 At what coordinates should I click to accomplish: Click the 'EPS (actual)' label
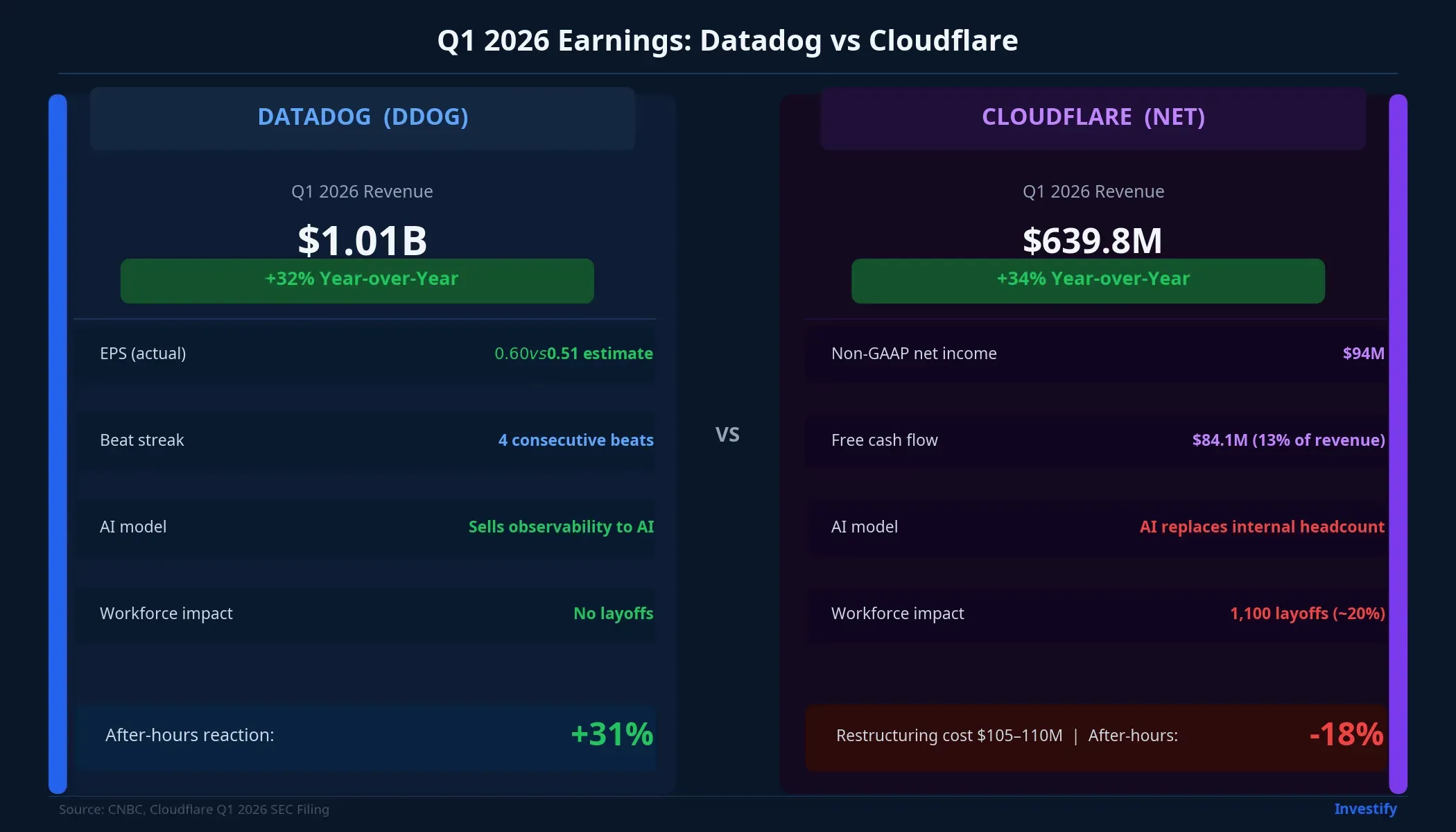click(x=143, y=354)
